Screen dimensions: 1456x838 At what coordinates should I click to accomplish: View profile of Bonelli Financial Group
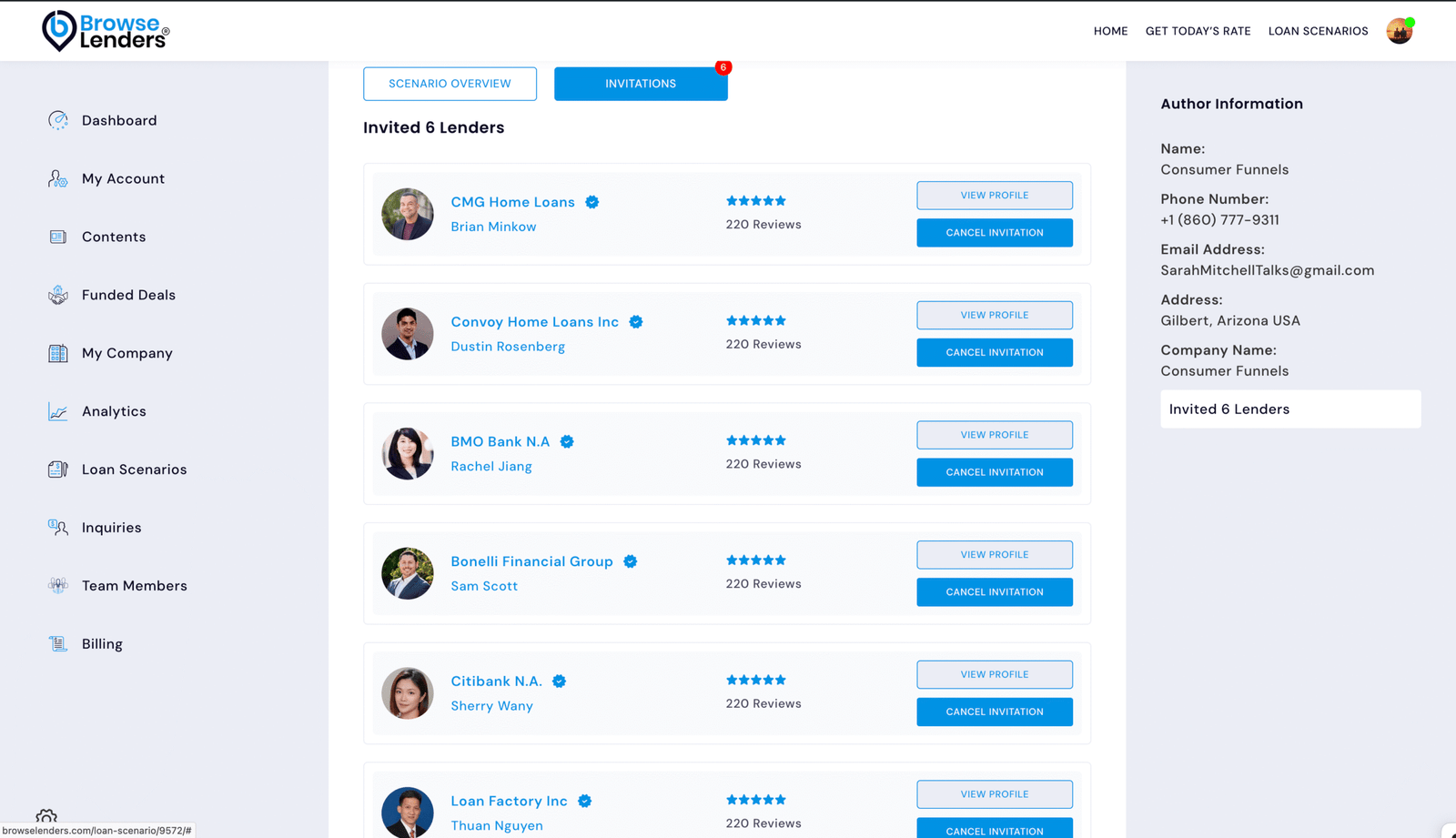coord(995,555)
